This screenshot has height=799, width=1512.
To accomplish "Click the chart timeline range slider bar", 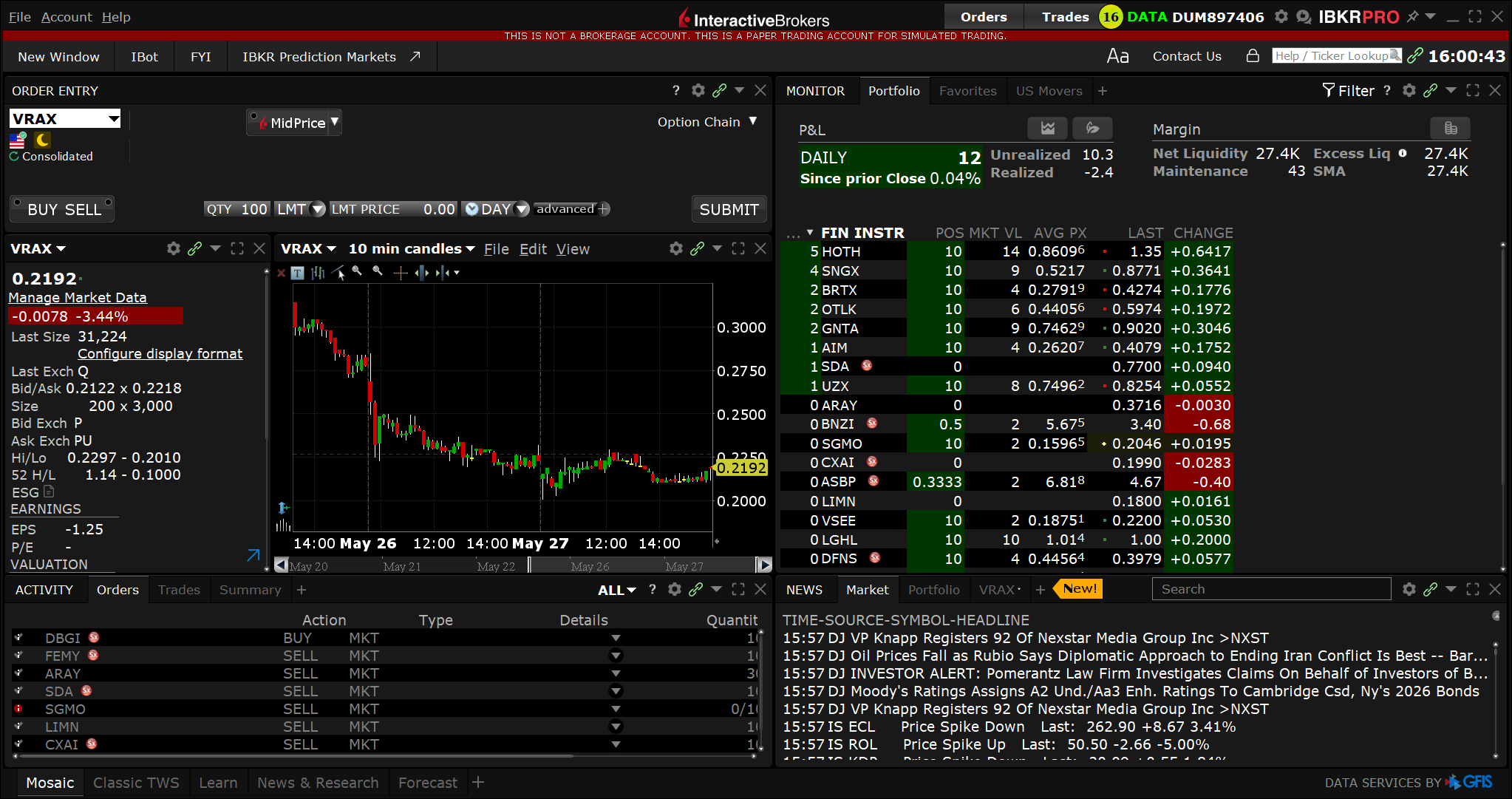I will click(522, 565).
